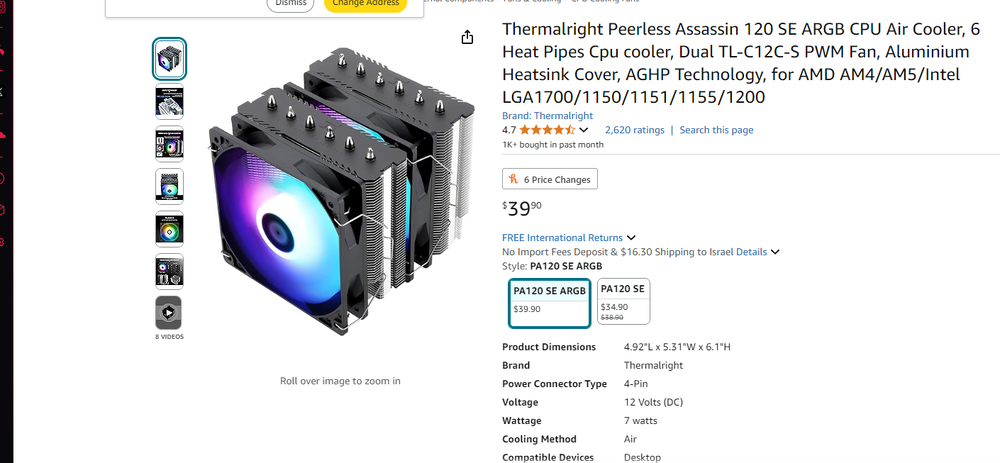This screenshot has width=1000, height=463.
Task: Open the 2,620 ratings link
Action: tap(635, 130)
